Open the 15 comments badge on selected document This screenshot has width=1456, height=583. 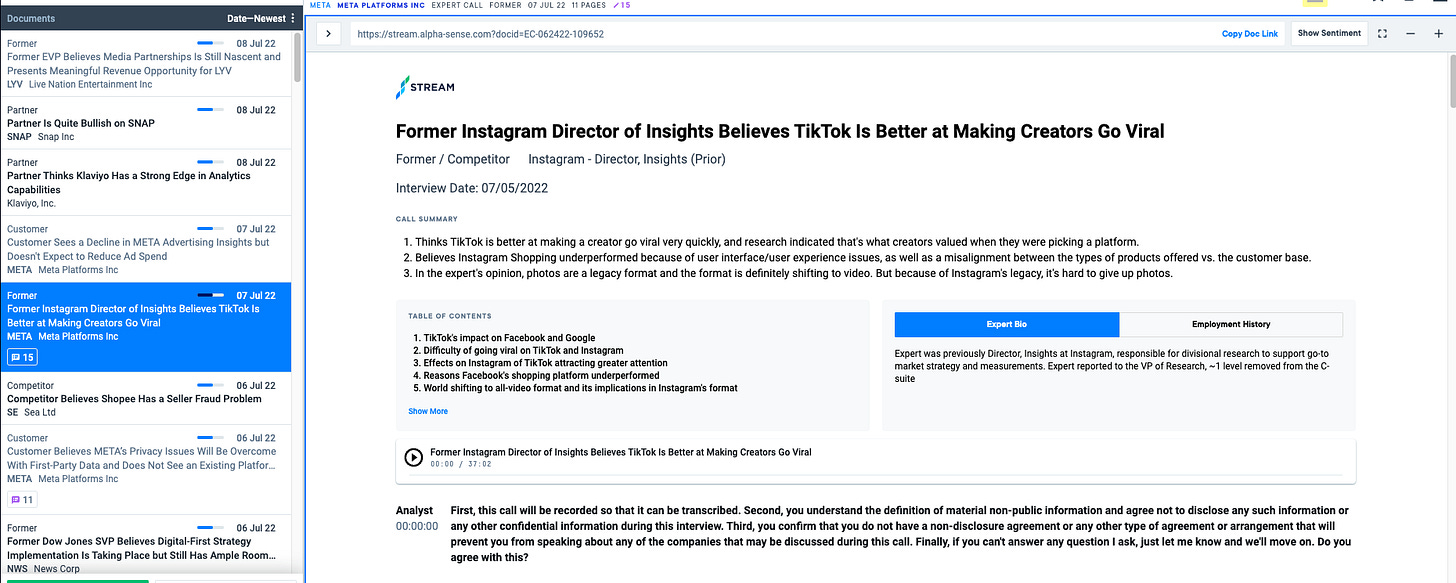22,357
